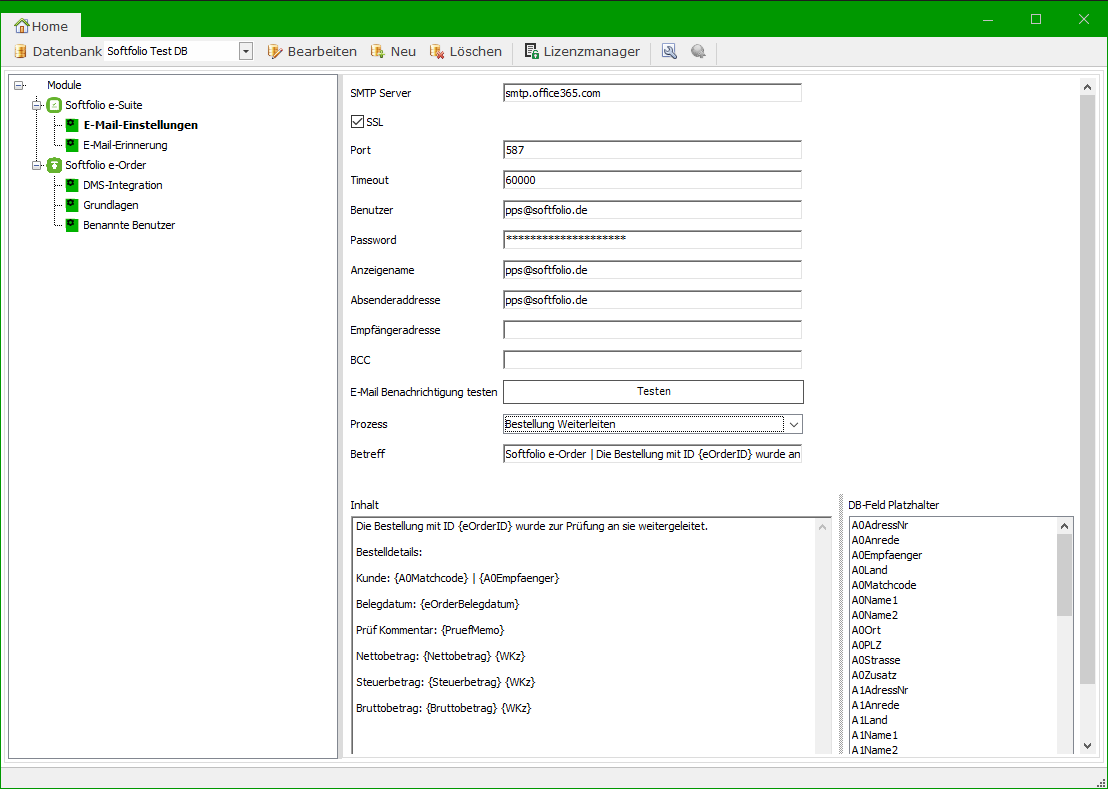Click the magnifier wrench tool icon
The height and width of the screenshot is (789, 1108).
click(x=669, y=51)
